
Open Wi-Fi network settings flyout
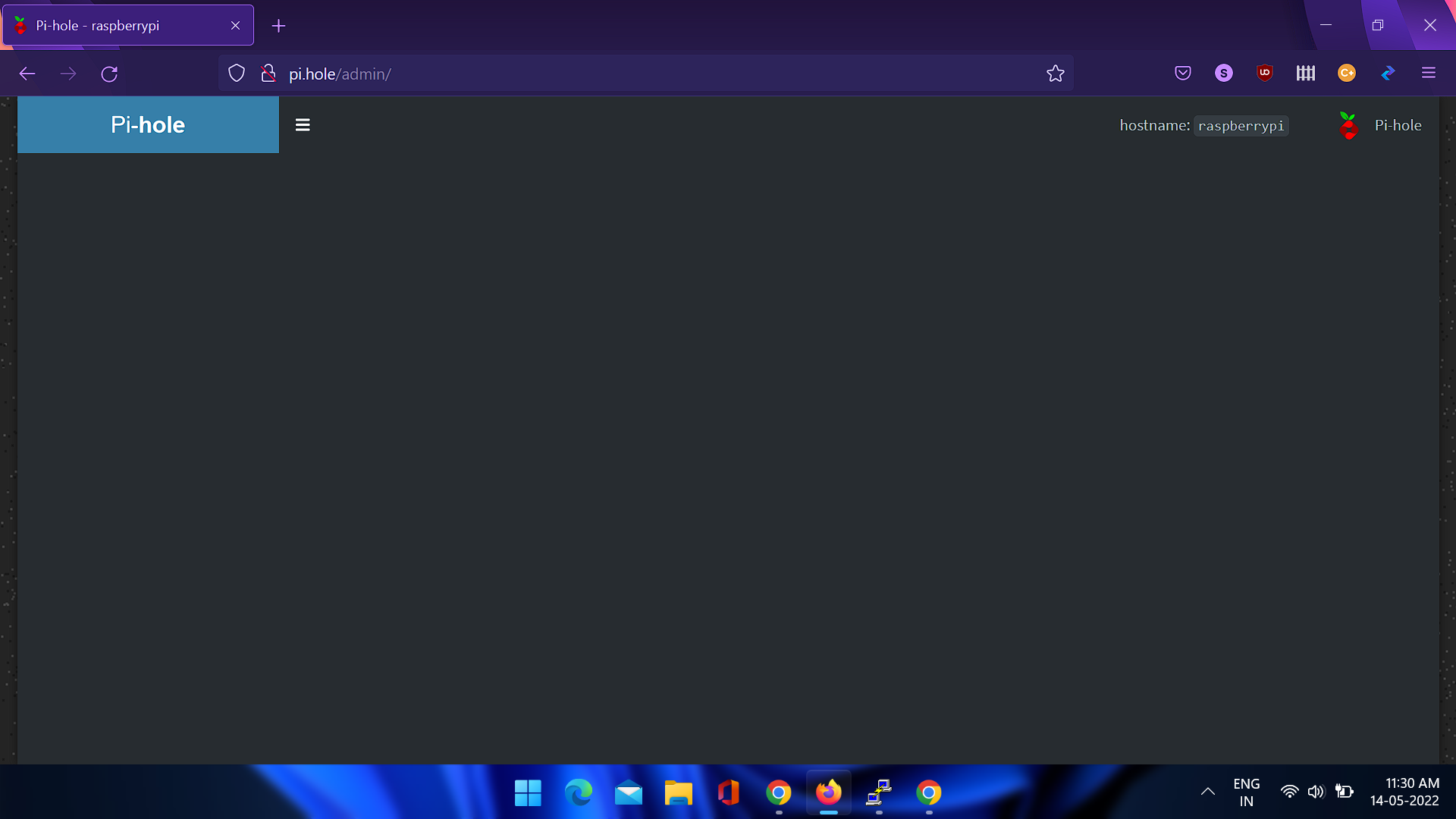click(1289, 792)
